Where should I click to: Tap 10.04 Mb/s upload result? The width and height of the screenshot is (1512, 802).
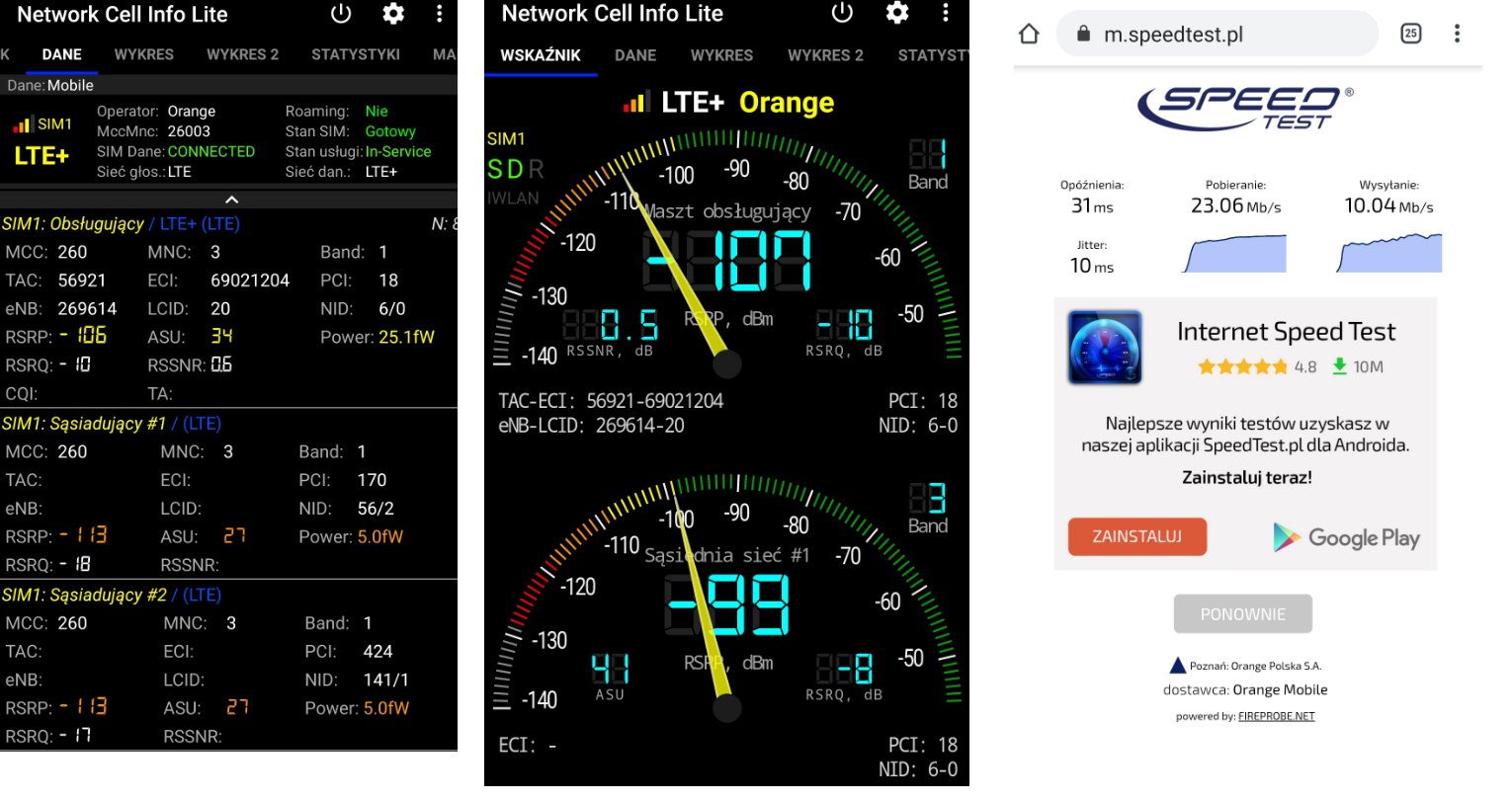[1388, 205]
